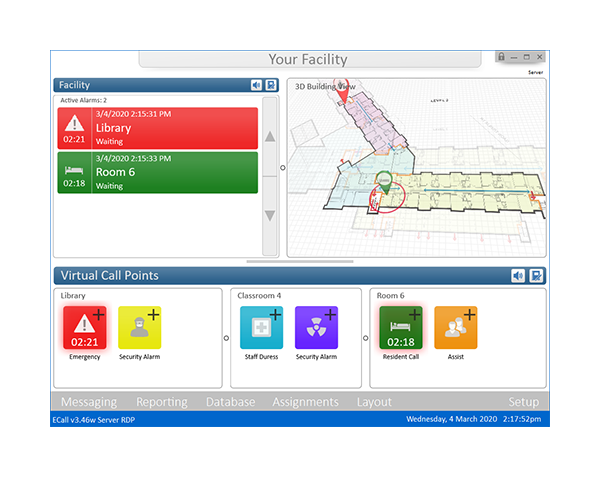Click the red Library map pin marker
The image size is (600, 477).
(342, 91)
